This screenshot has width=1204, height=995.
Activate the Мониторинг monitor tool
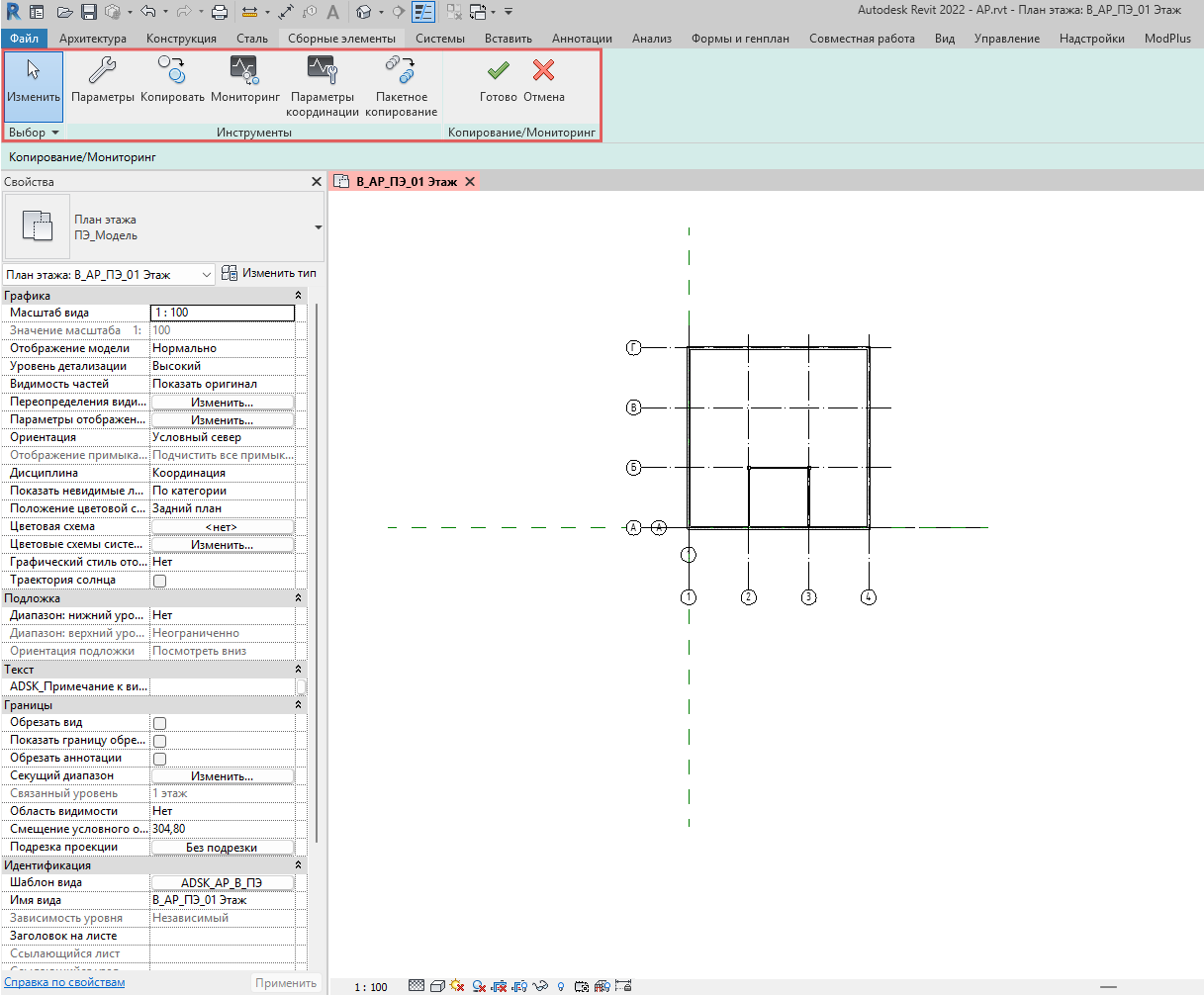point(245,79)
